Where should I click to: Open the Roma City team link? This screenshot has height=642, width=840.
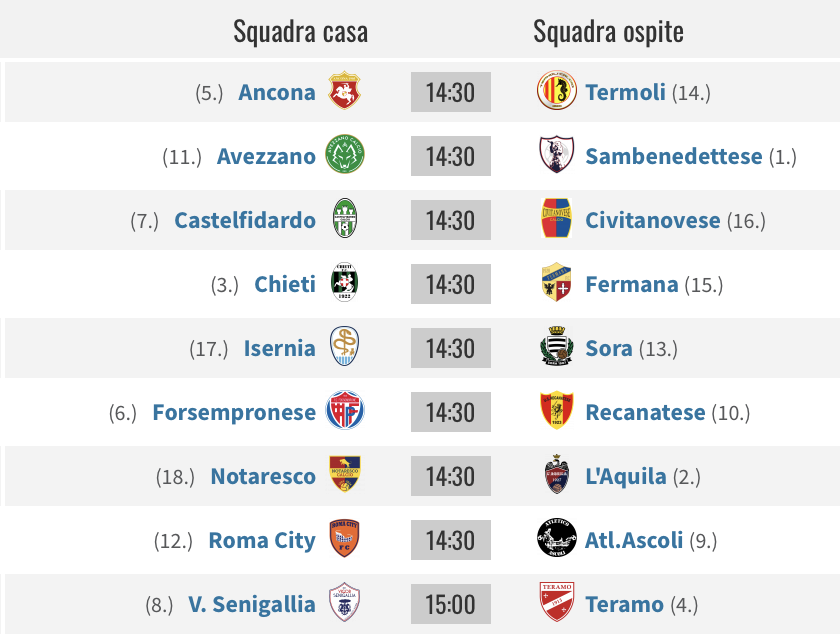(x=262, y=541)
